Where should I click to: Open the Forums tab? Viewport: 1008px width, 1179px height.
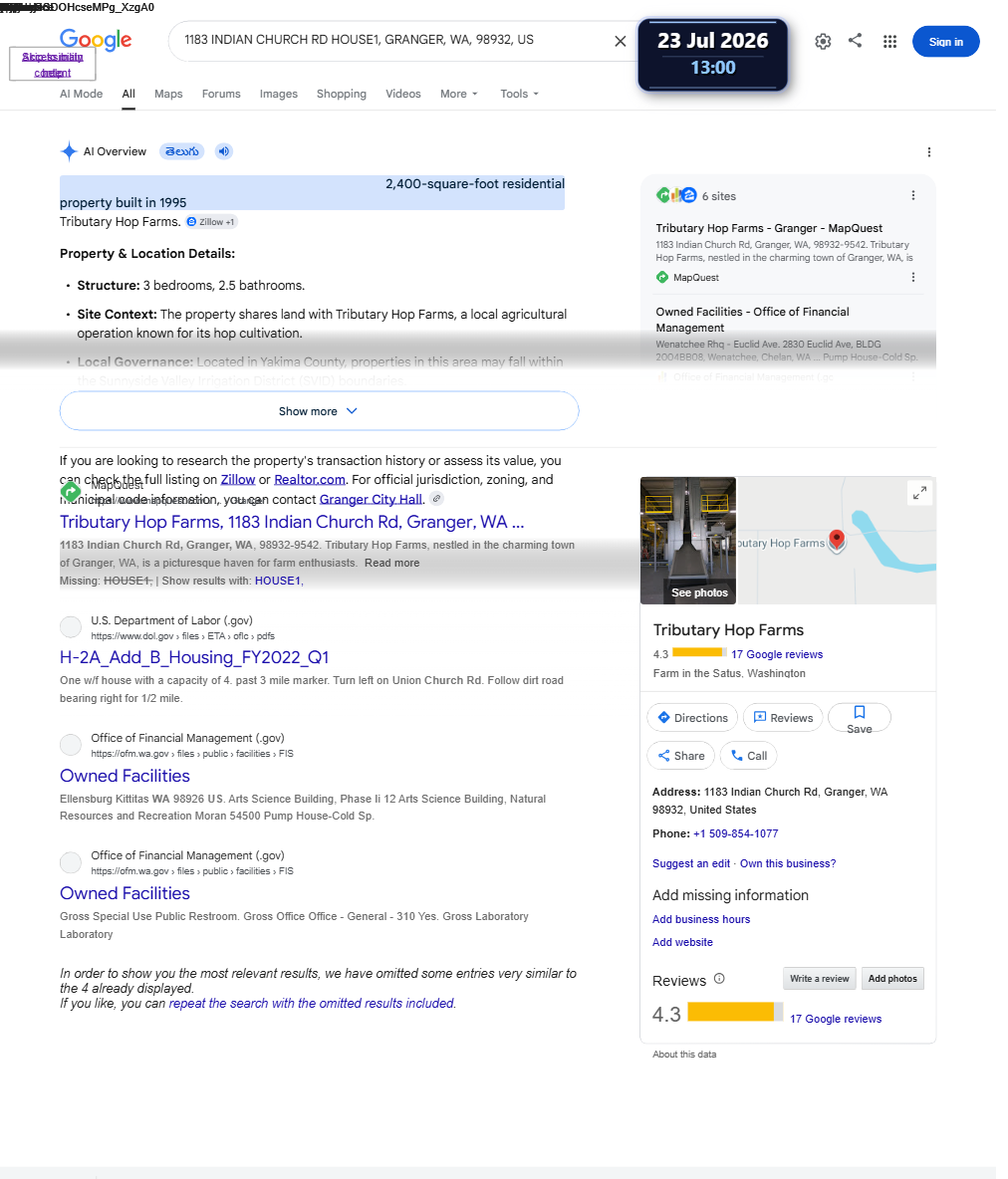click(221, 94)
